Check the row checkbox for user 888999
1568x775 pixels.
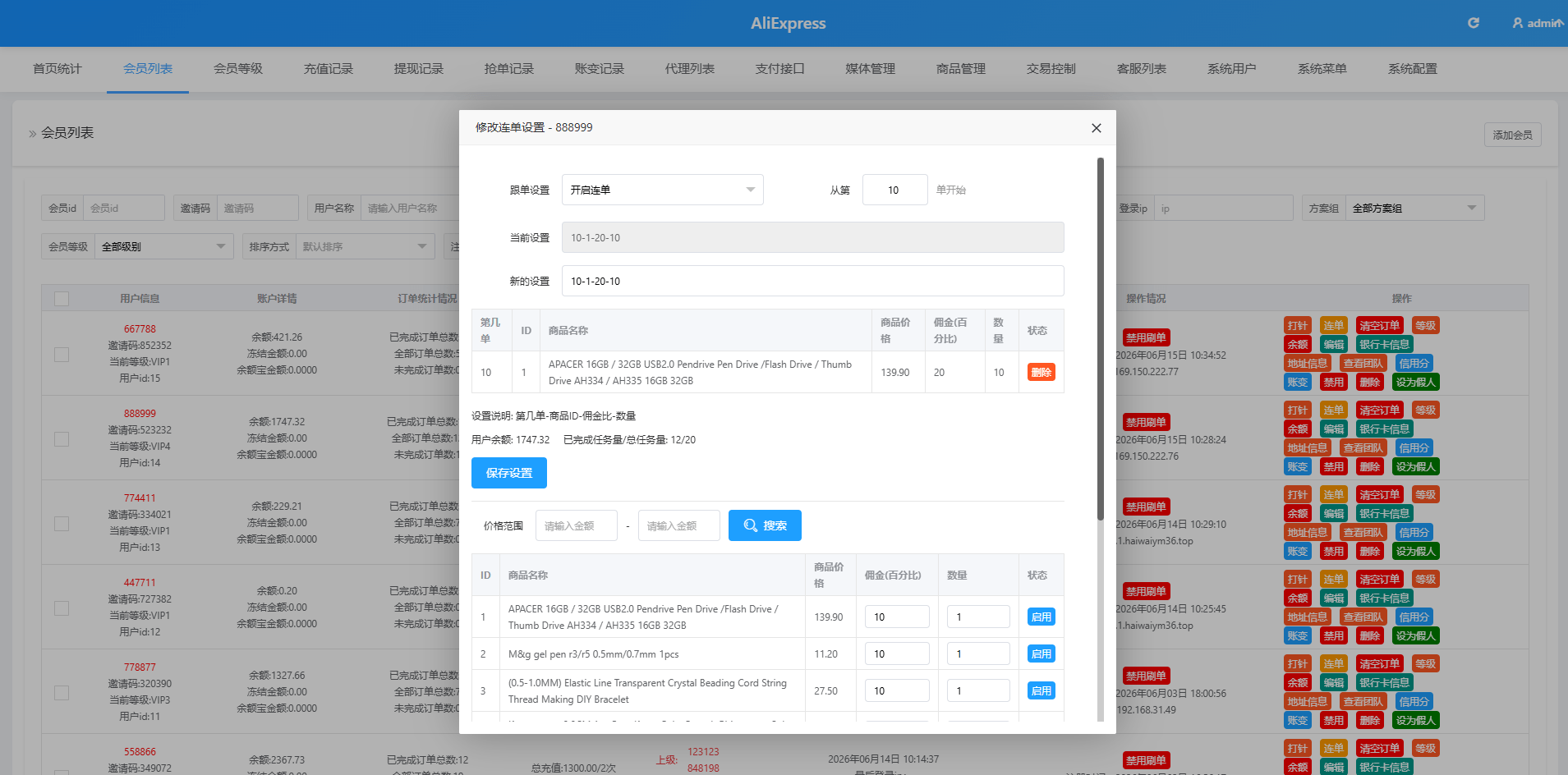point(62,439)
